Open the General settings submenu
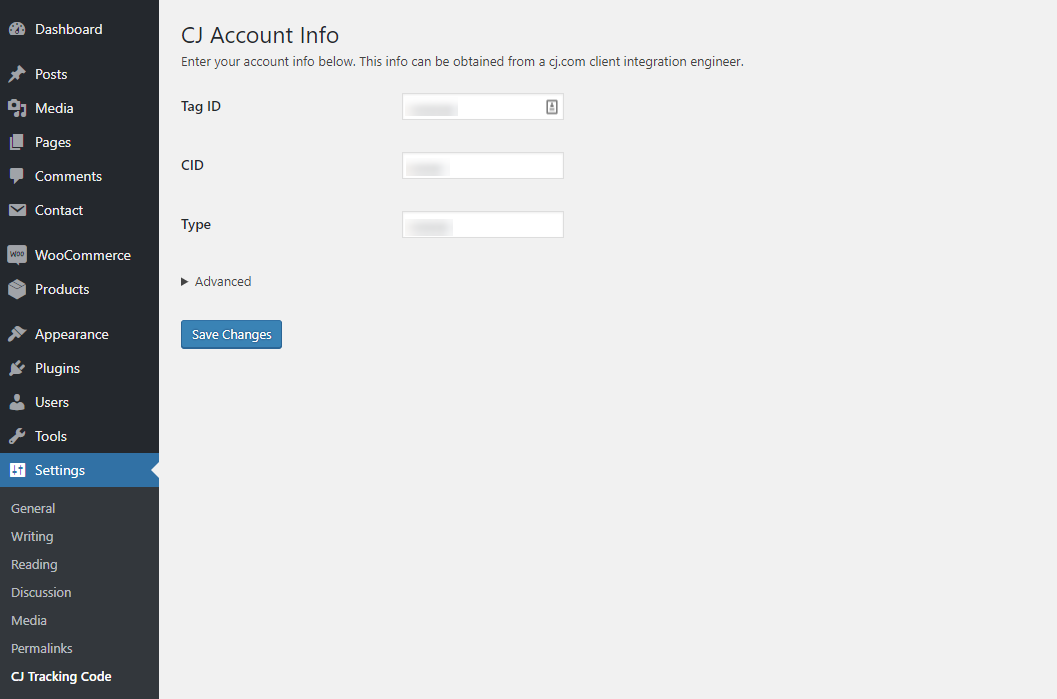 click(33, 509)
